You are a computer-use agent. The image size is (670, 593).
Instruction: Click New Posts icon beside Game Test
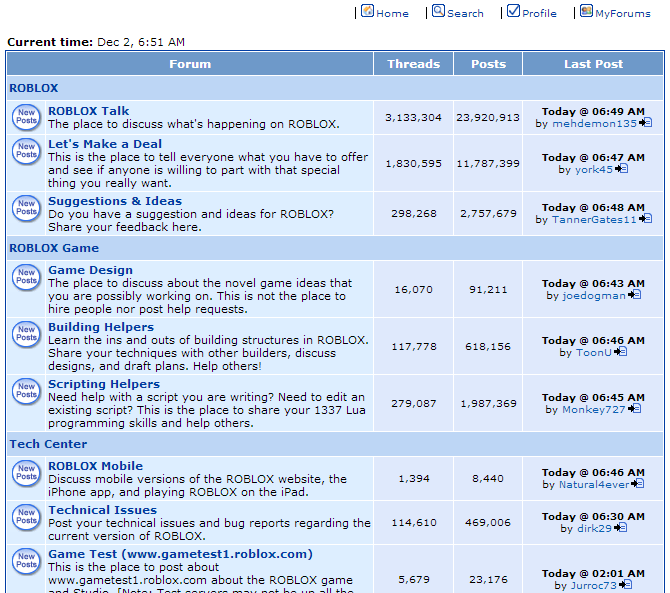coord(26,561)
